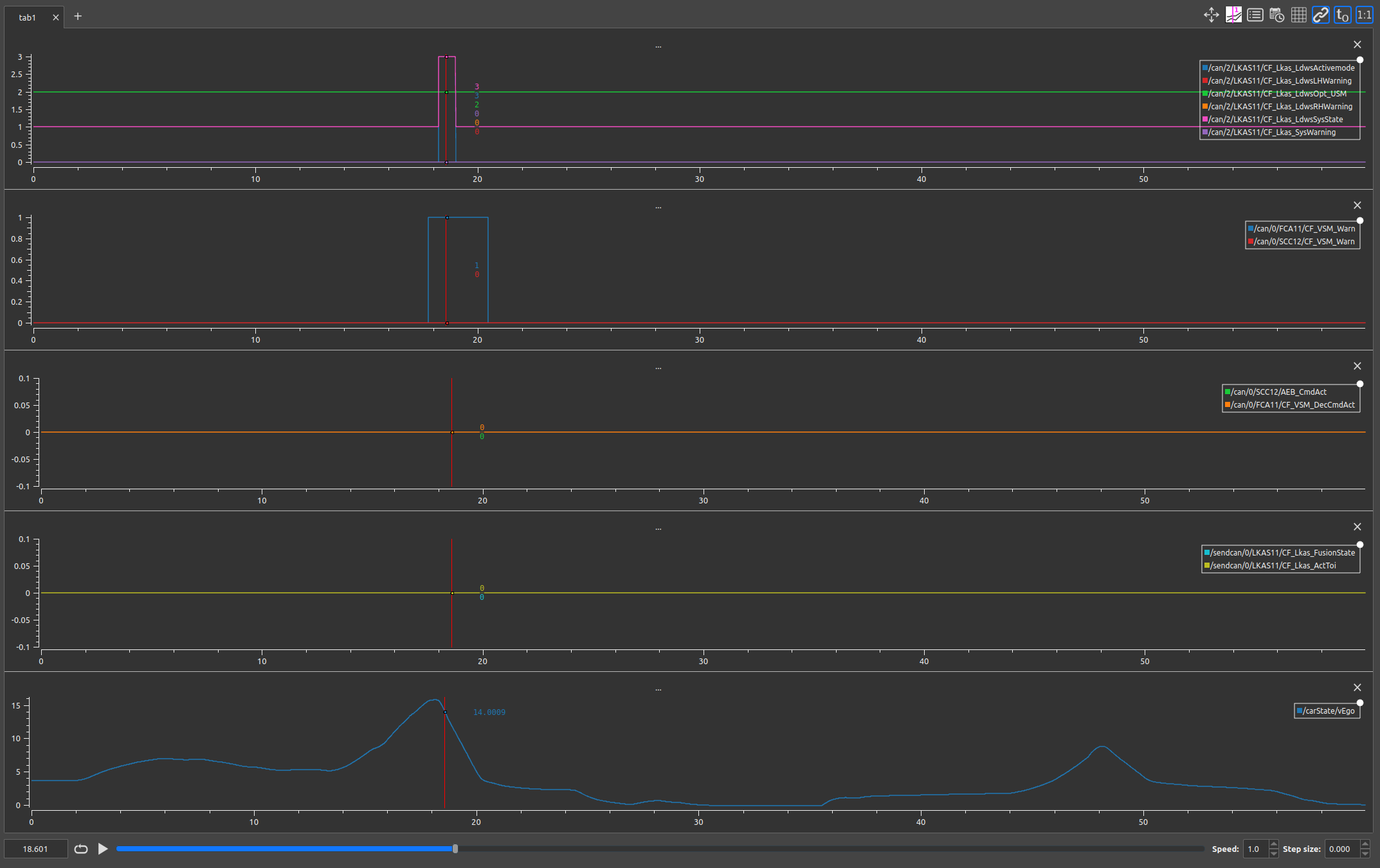
Task: Click the playback time slider handle
Action: (x=455, y=849)
